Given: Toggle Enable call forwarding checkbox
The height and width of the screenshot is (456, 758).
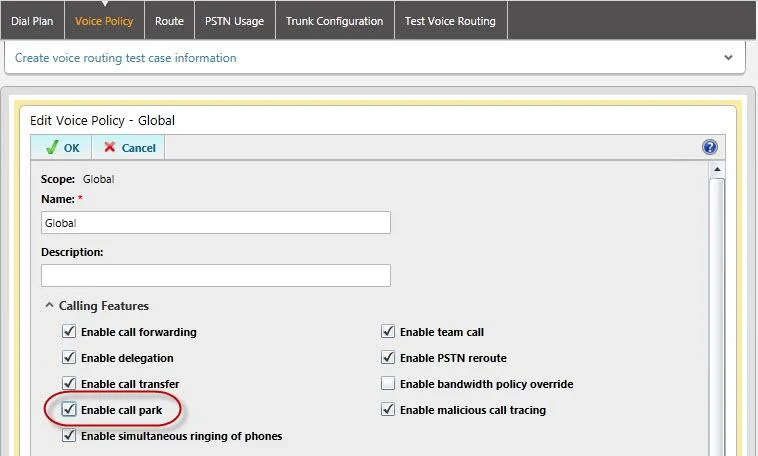Looking at the screenshot, I should 69,331.
